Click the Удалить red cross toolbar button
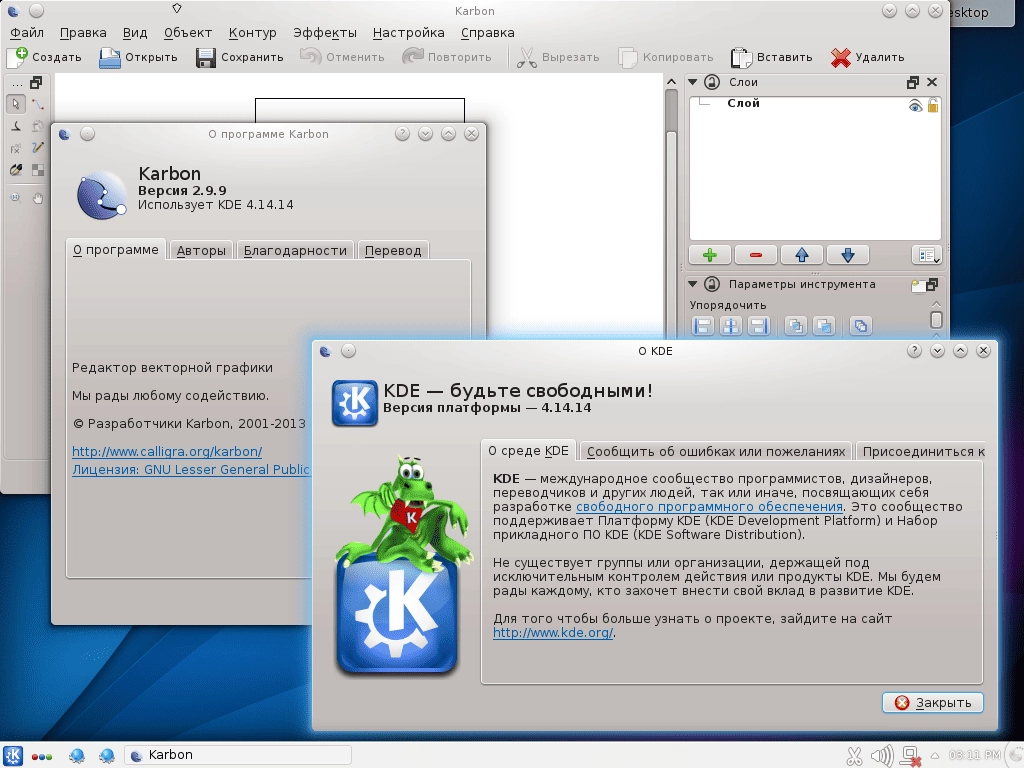Screen dimensions: 1024x768 coord(867,57)
